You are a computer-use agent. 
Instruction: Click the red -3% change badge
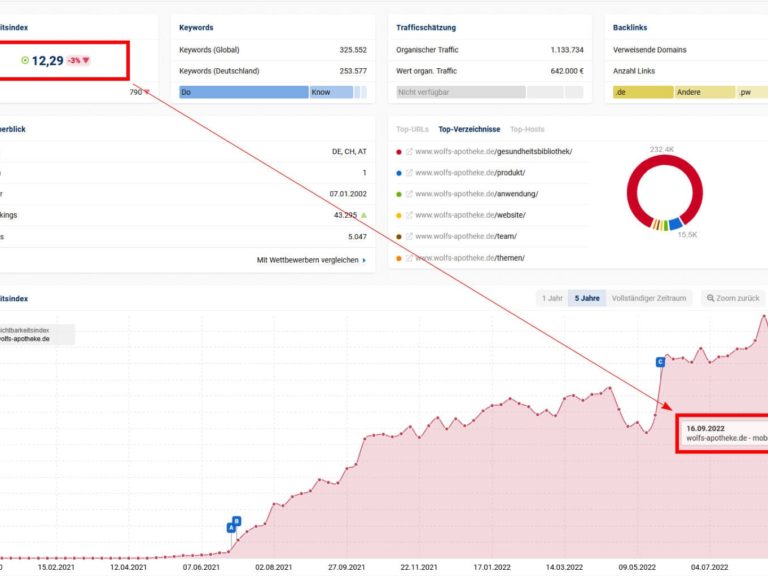pyautogui.click(x=79, y=61)
